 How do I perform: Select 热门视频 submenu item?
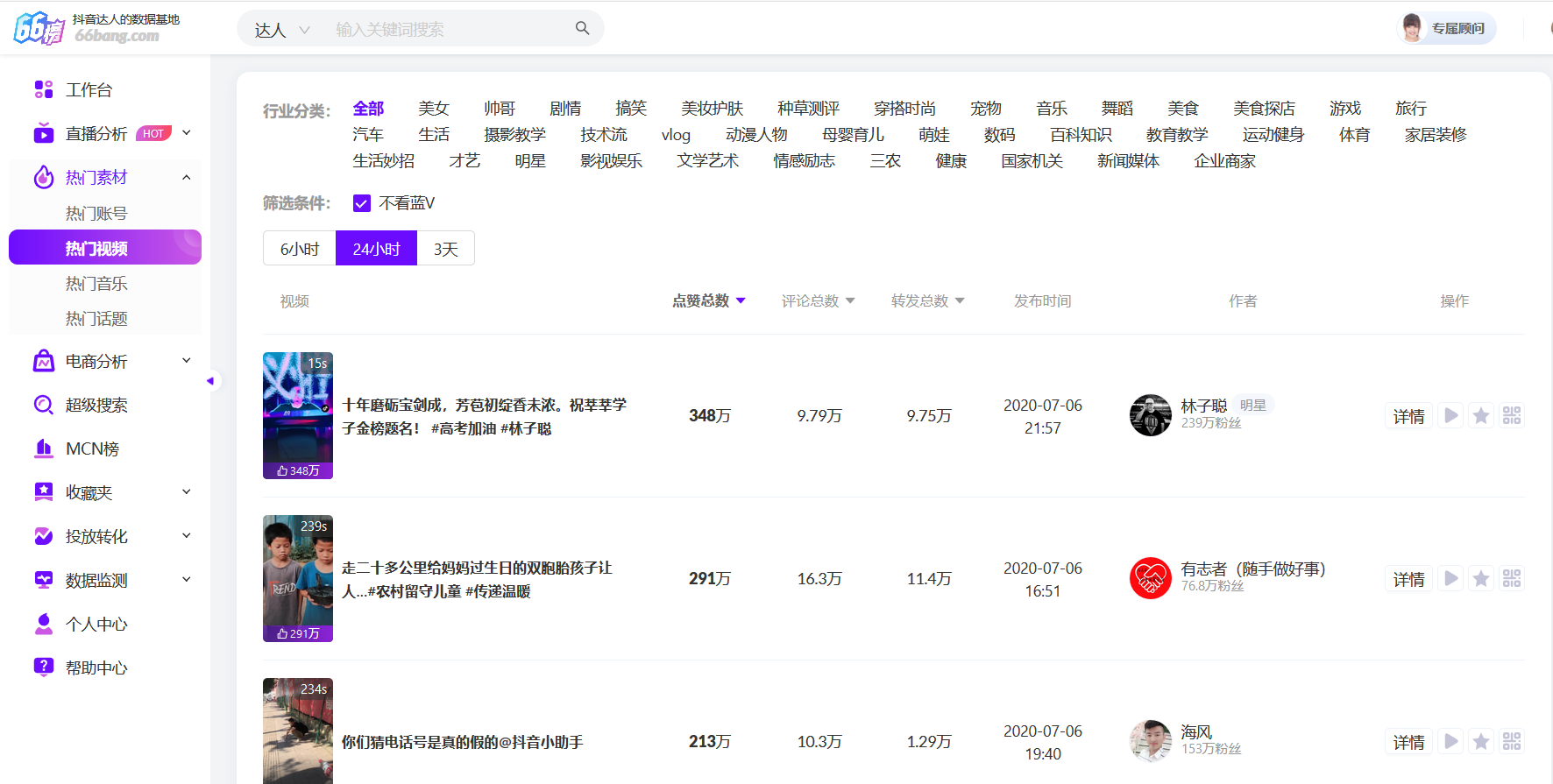[x=105, y=247]
